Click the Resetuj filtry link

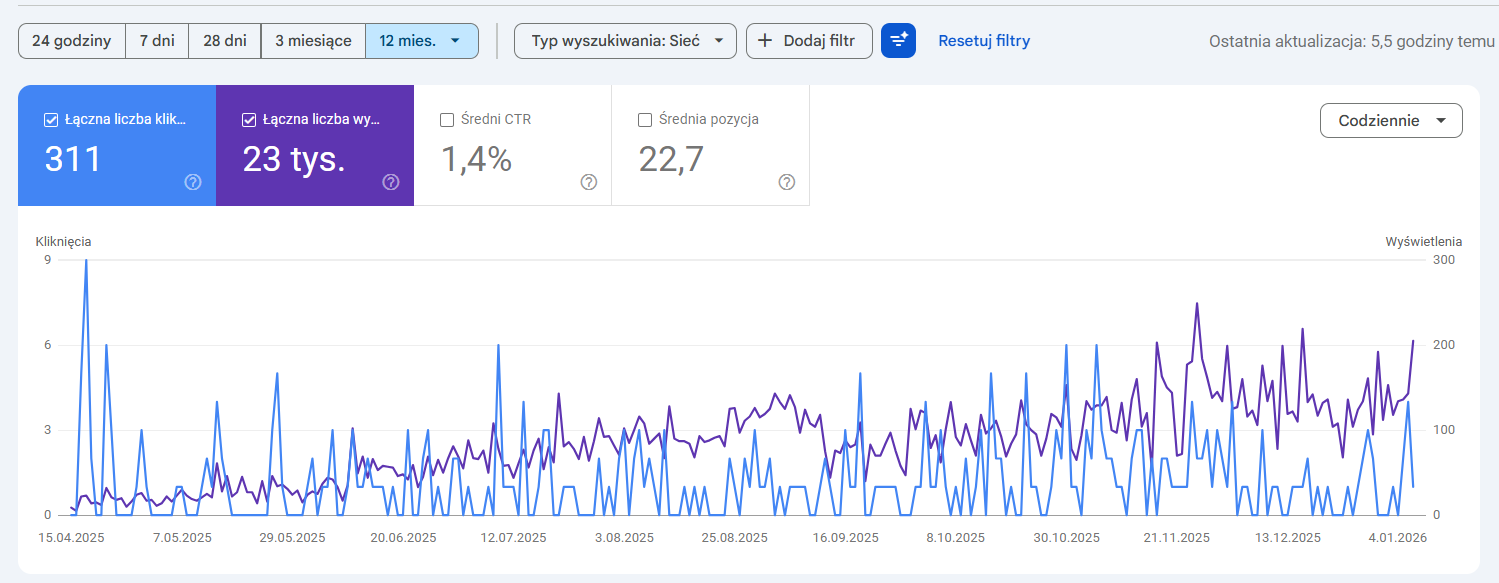(x=984, y=41)
